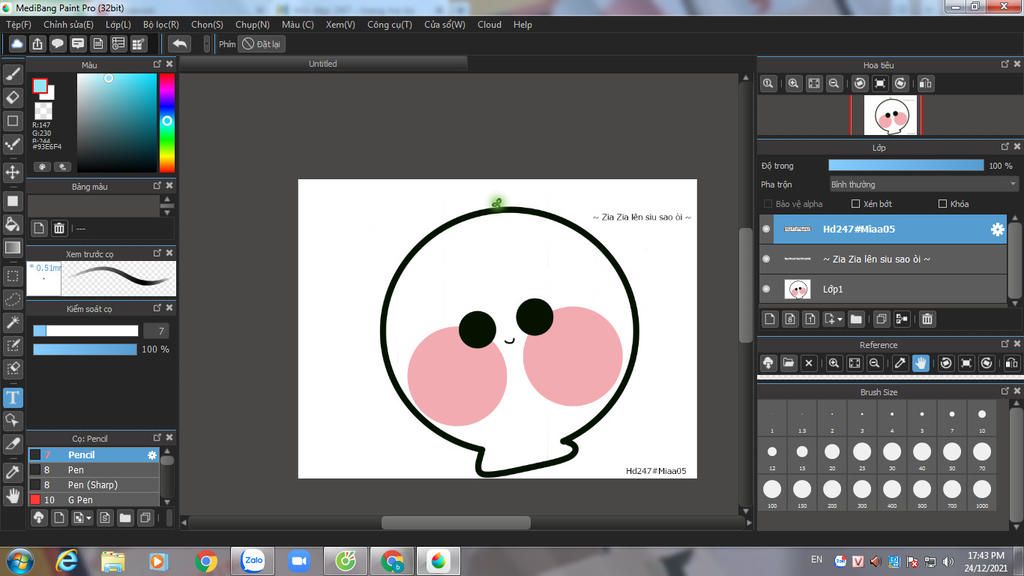
Task: Select the Bucket fill tool
Action: pos(12,224)
